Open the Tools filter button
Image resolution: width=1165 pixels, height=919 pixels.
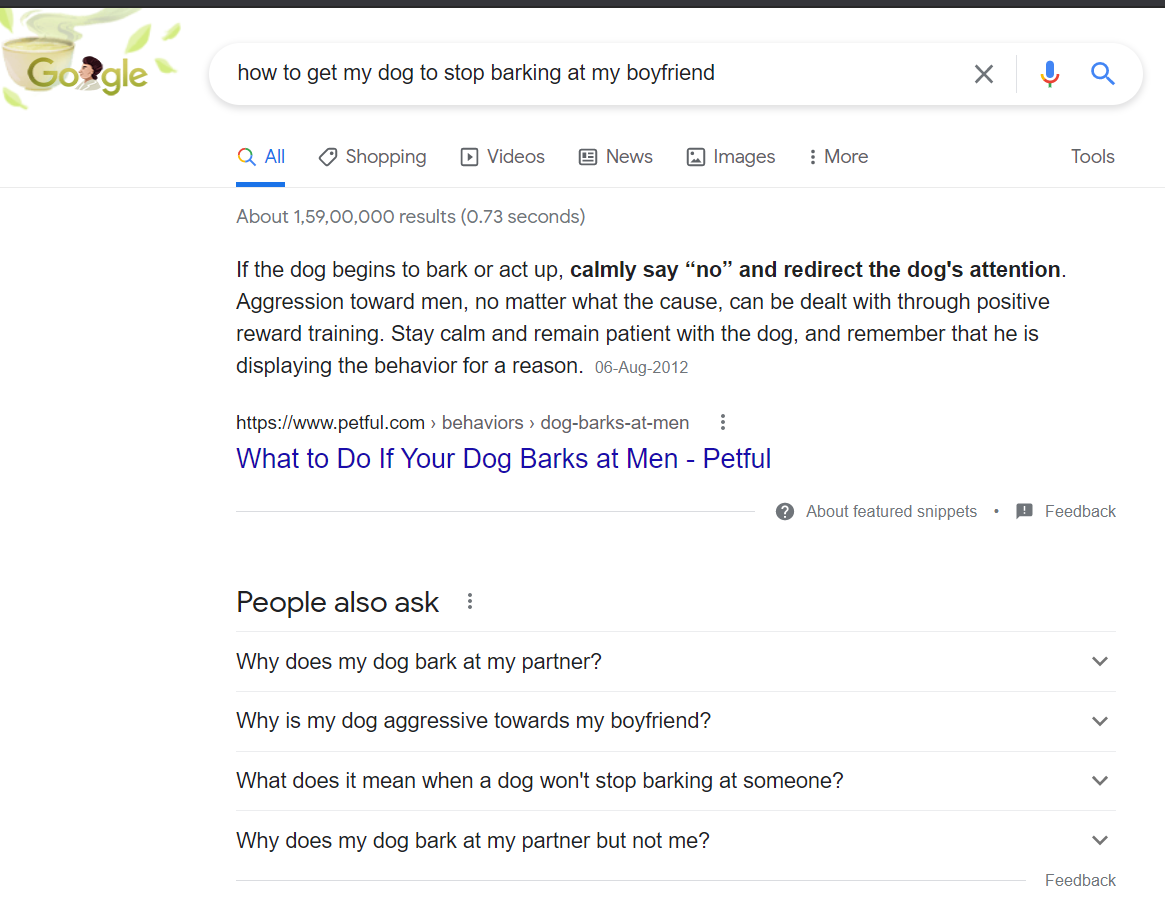tap(1092, 157)
